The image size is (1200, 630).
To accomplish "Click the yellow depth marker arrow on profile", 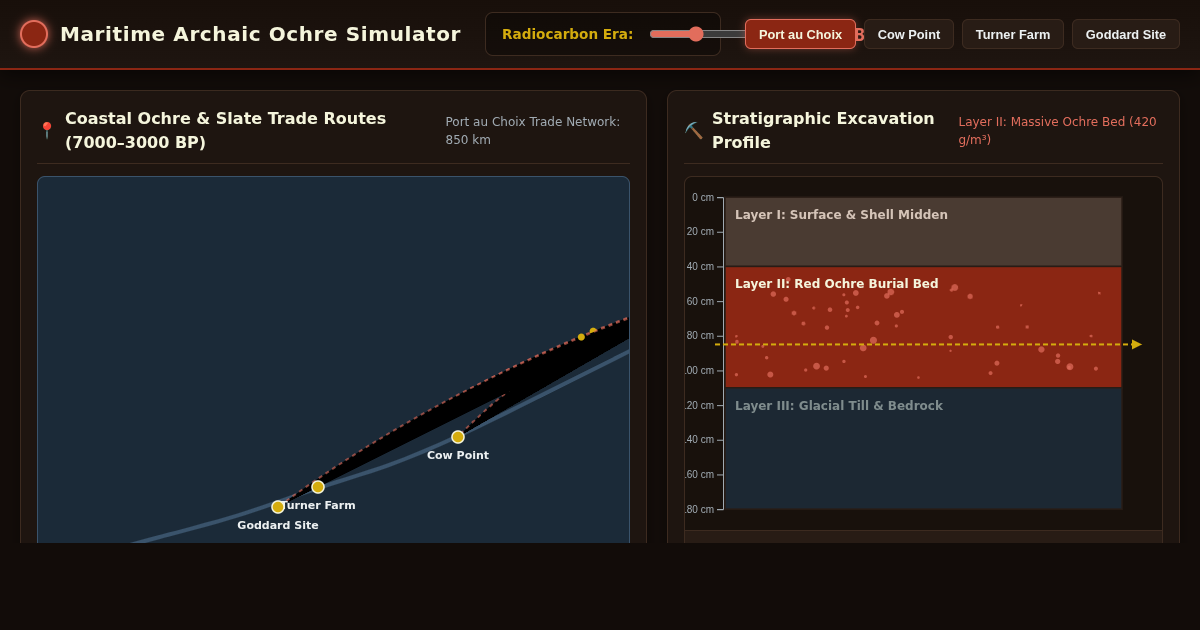I will point(1137,344).
